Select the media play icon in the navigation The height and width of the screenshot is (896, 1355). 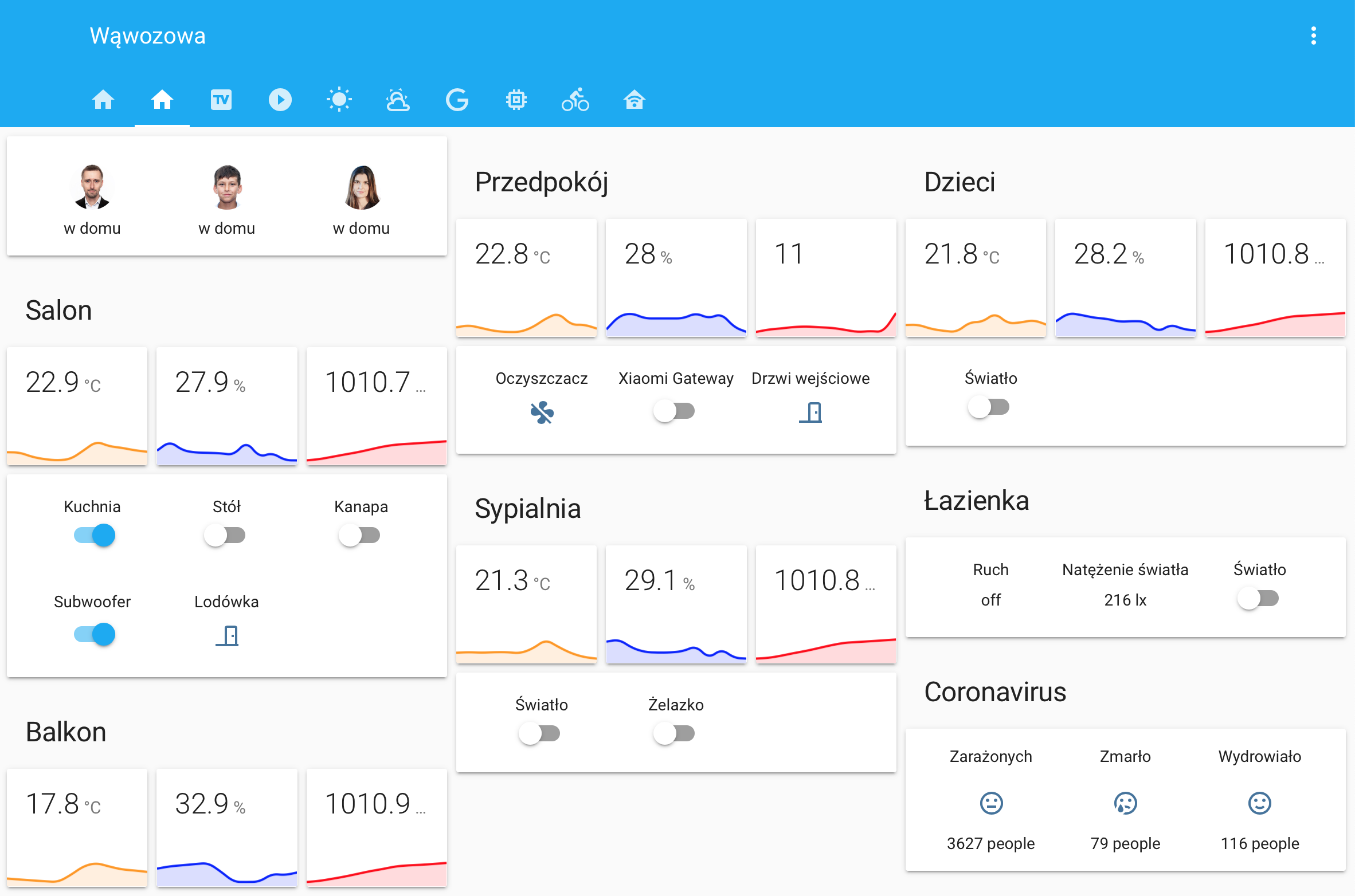[x=280, y=99]
